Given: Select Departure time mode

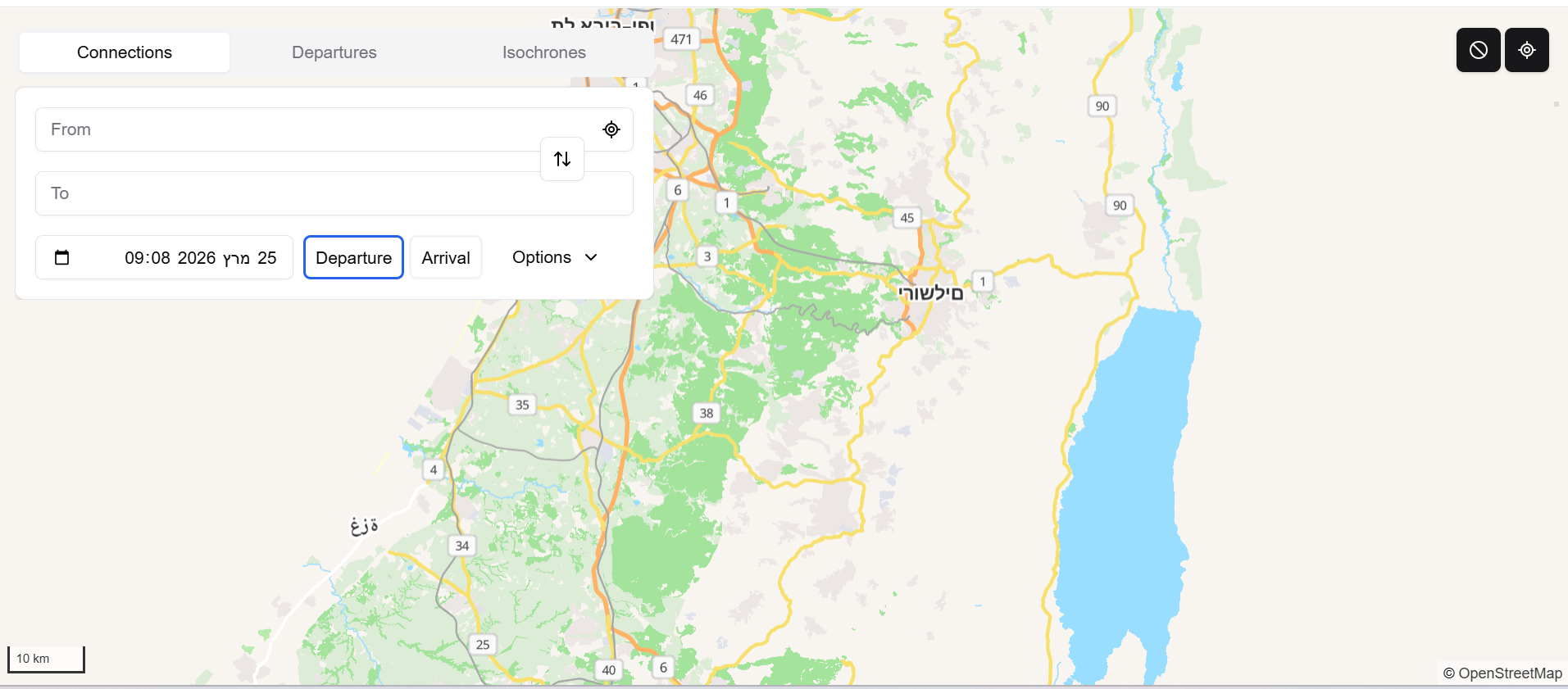Looking at the screenshot, I should (353, 258).
